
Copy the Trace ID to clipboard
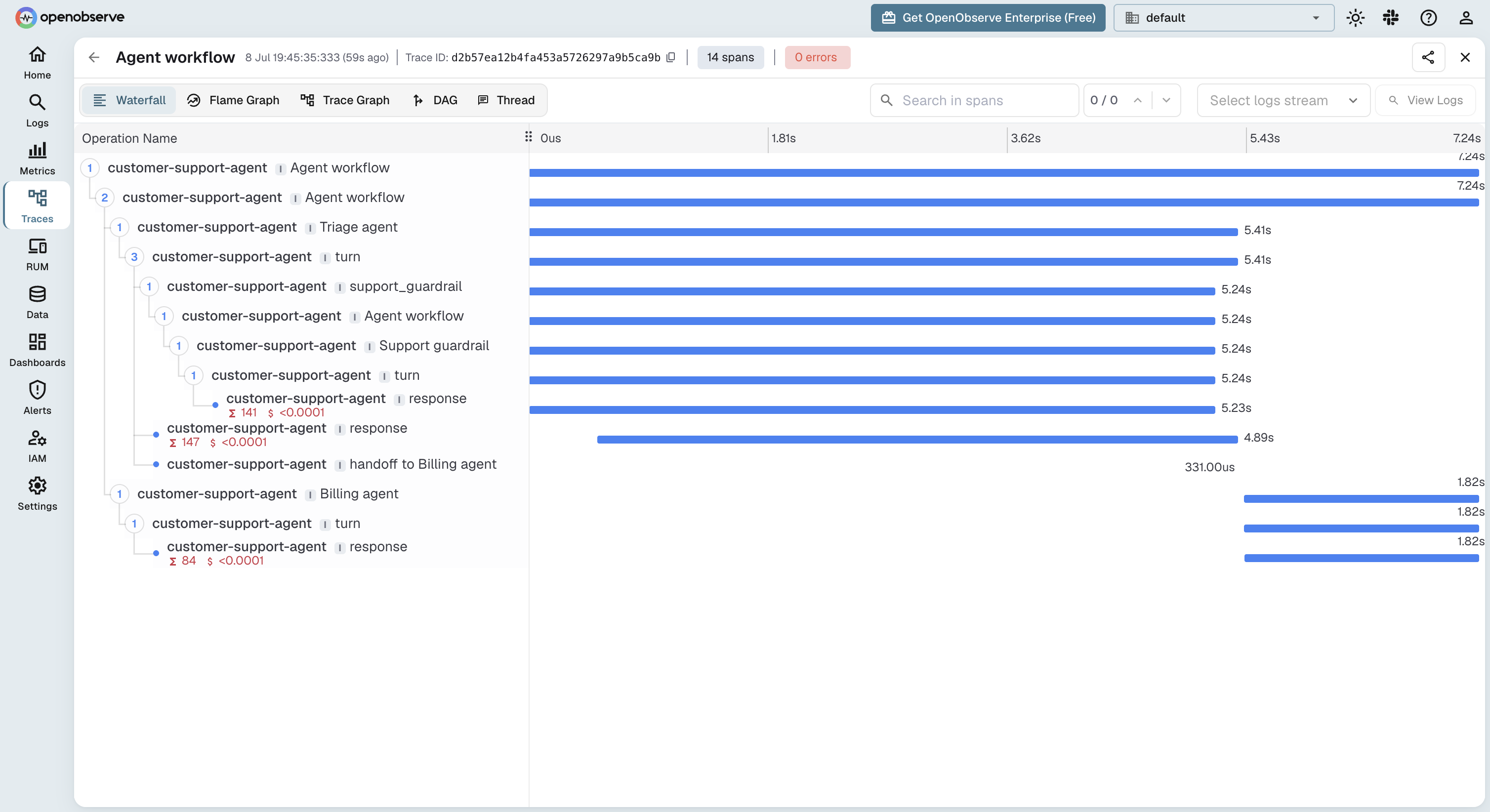671,57
